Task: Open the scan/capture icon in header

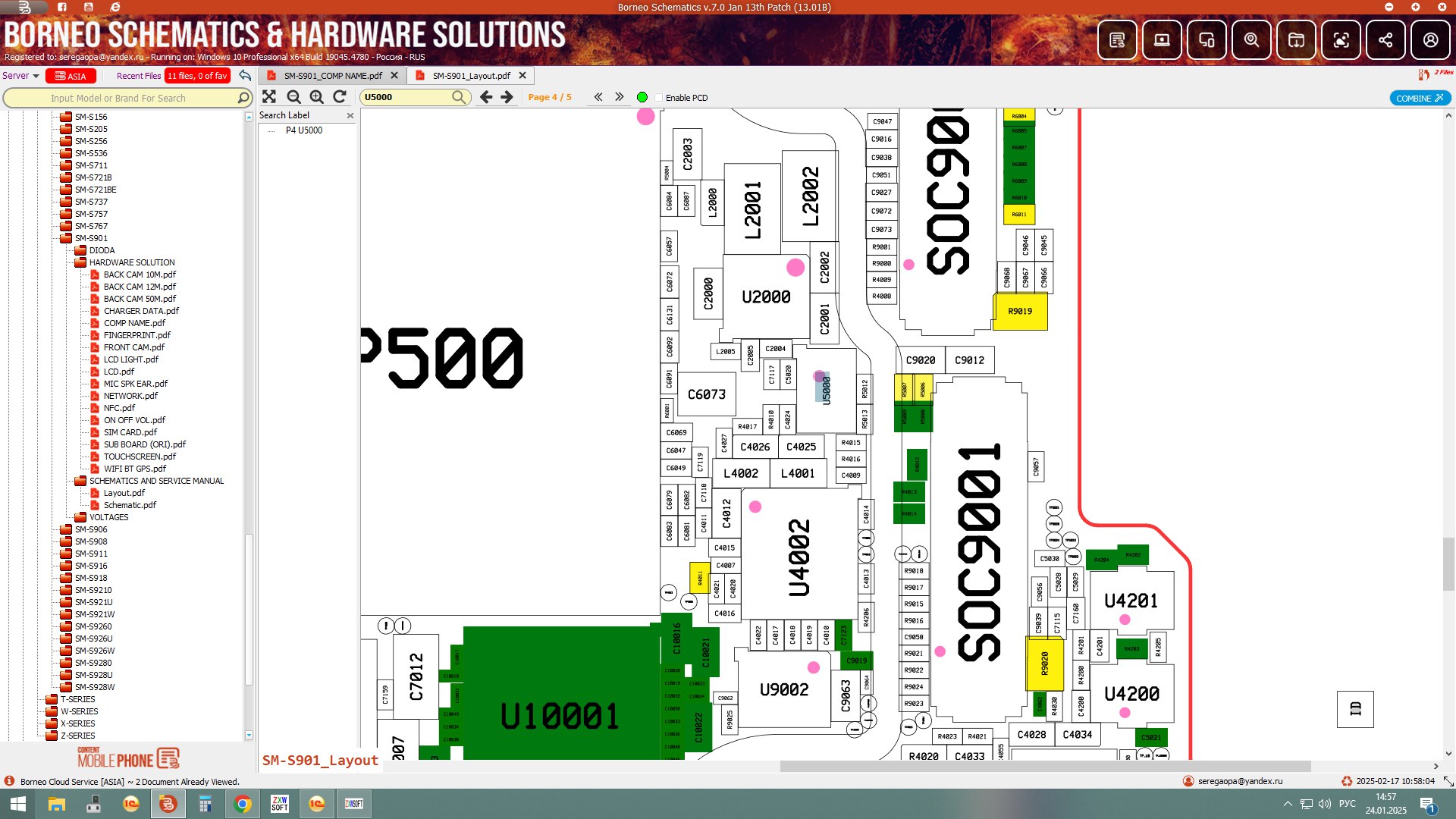Action: (1341, 40)
